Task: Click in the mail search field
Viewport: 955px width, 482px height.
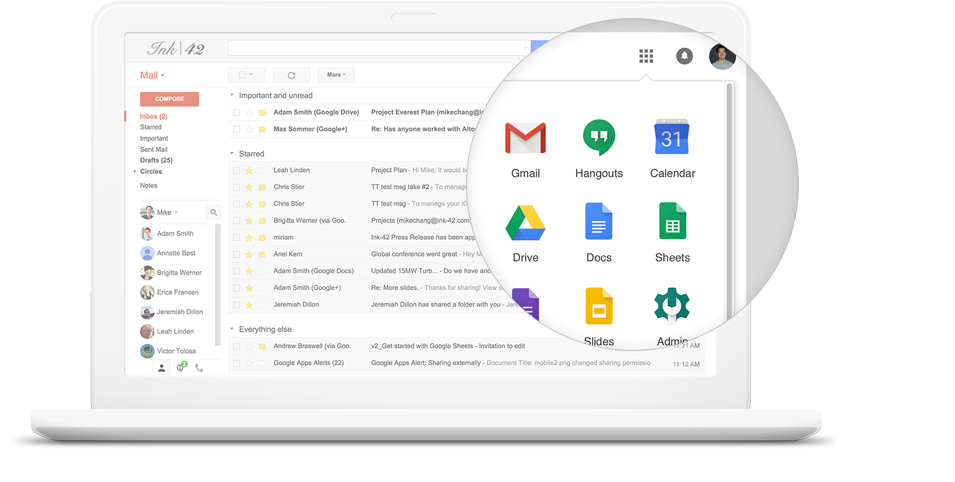Action: pyautogui.click(x=376, y=48)
